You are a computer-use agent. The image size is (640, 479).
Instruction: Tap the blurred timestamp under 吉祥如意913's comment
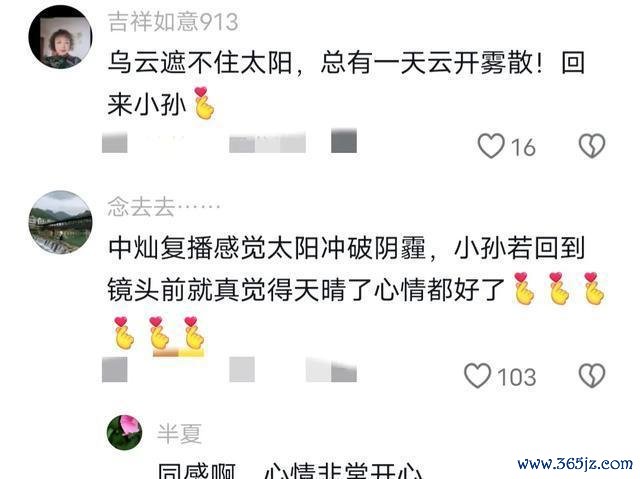[115, 142]
